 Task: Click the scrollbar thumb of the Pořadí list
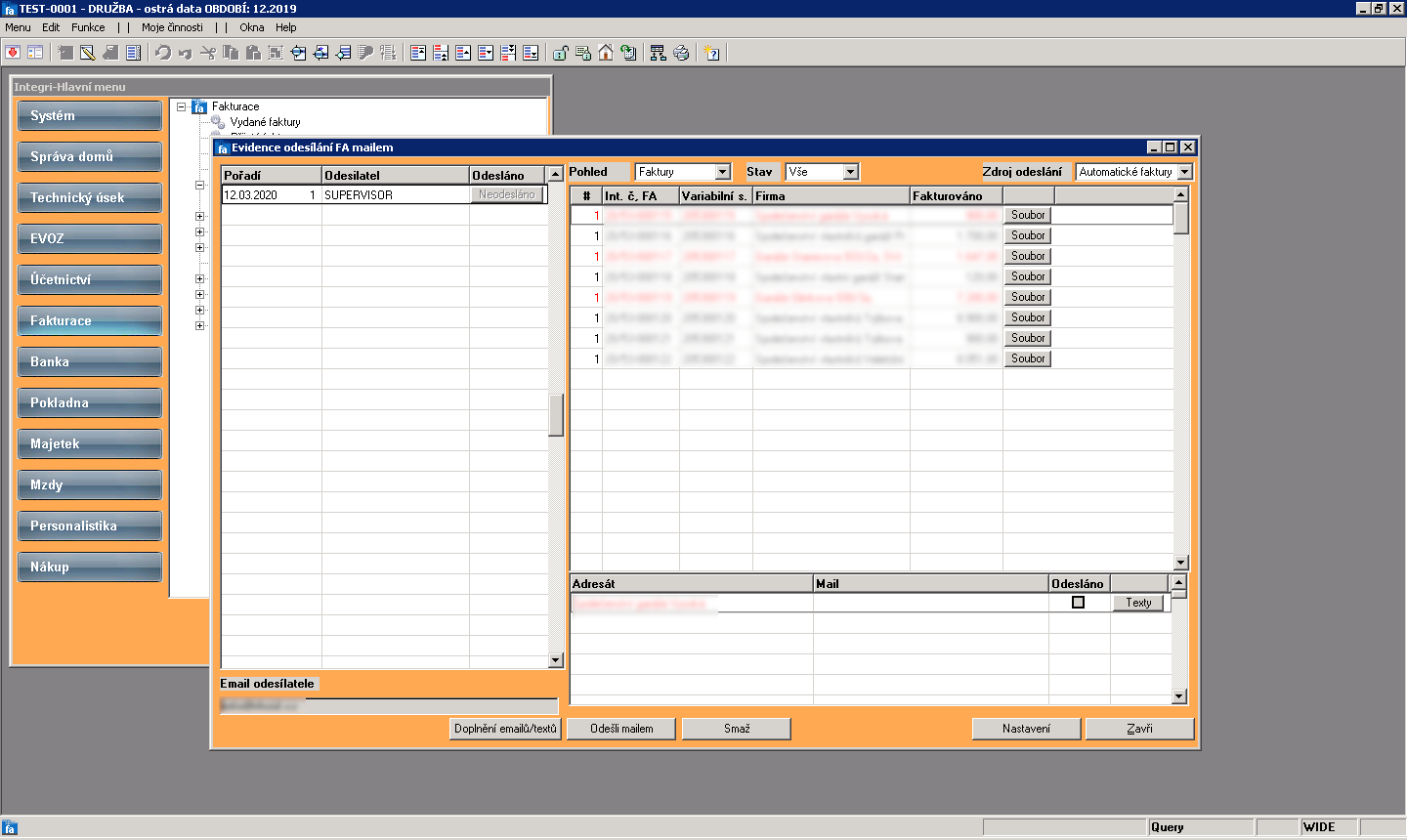click(x=556, y=415)
